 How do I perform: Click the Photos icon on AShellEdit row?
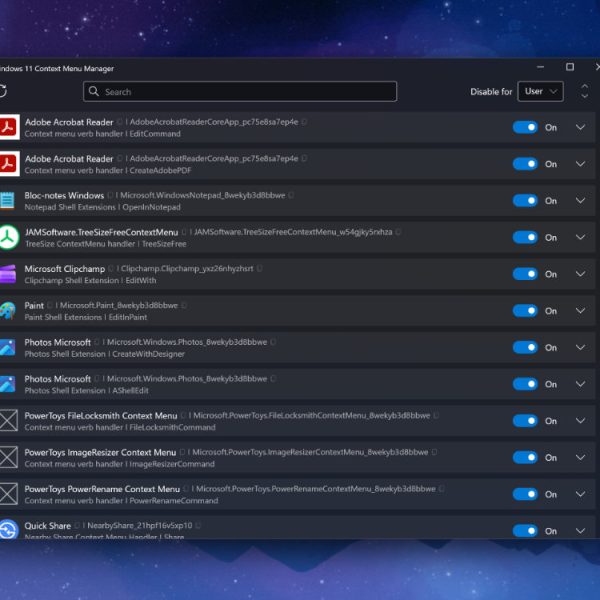click(8, 384)
